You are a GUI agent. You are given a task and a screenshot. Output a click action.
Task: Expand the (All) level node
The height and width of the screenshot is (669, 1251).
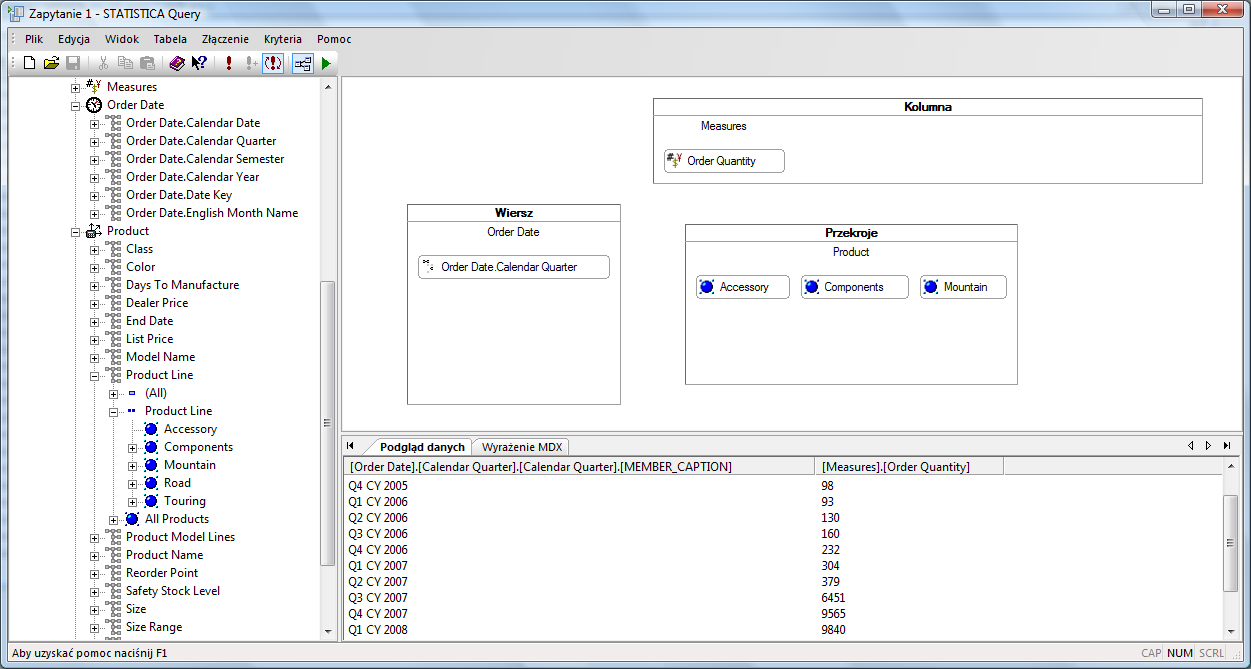coord(114,393)
